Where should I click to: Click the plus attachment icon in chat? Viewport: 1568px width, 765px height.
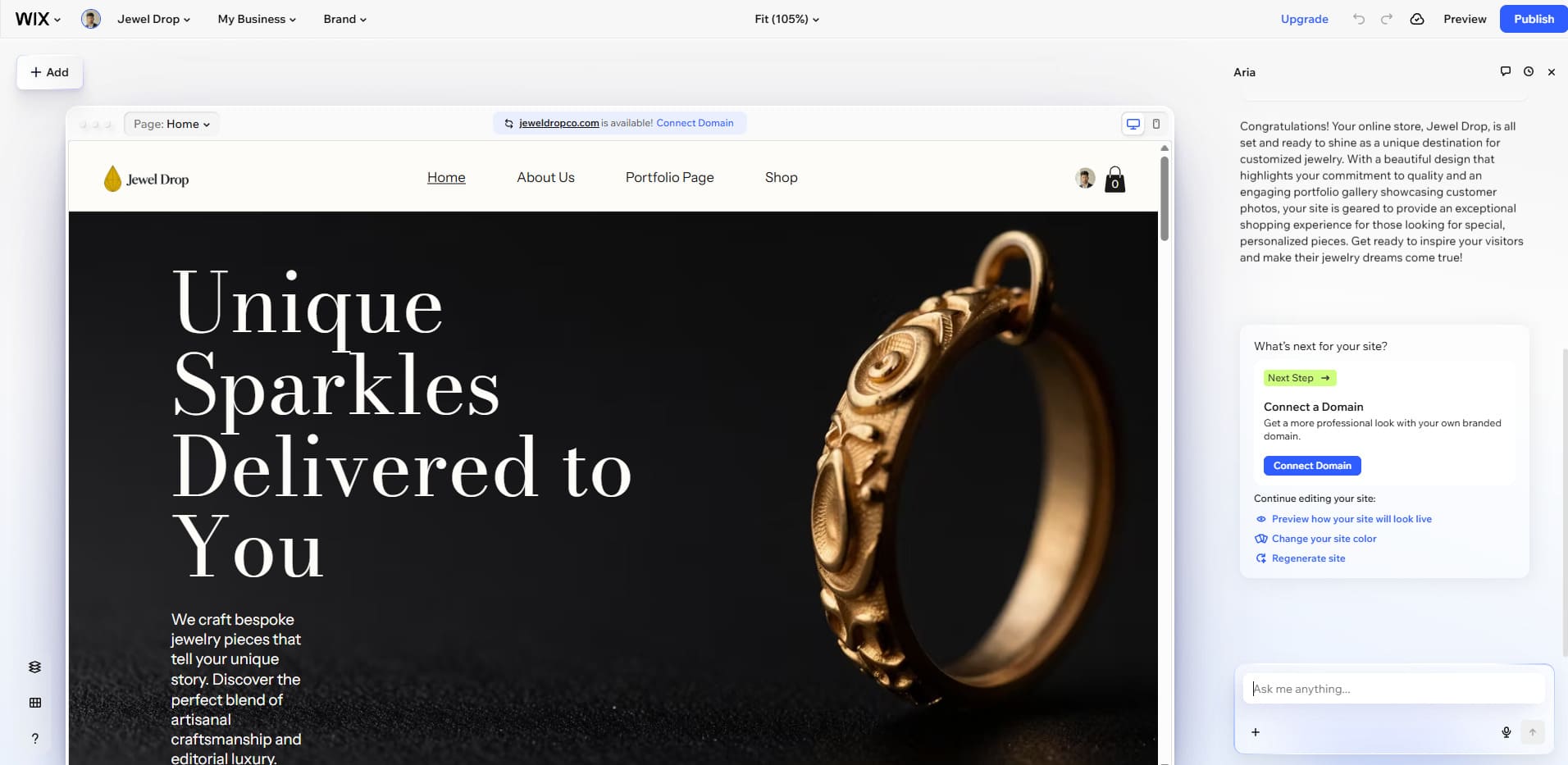coord(1256,732)
